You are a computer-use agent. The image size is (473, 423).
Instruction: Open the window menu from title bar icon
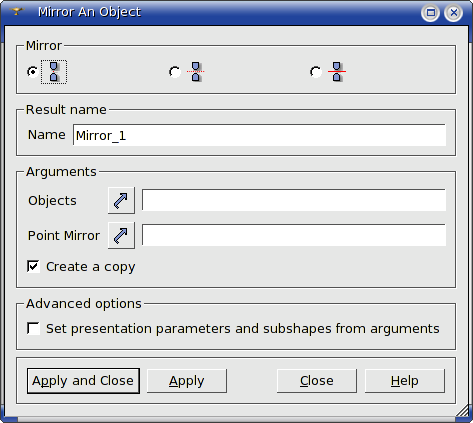coord(16,12)
